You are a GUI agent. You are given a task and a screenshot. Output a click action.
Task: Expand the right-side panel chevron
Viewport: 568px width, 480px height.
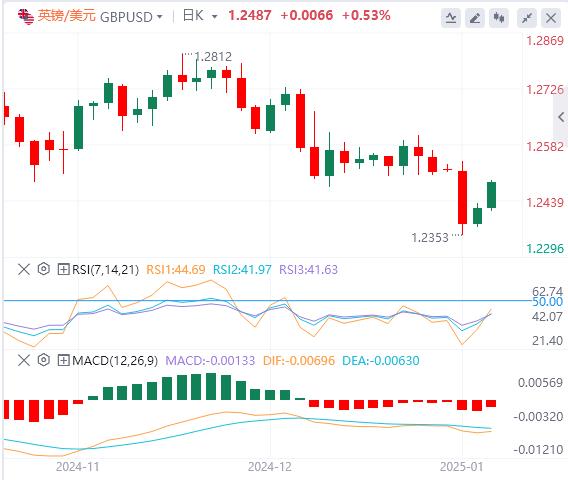pos(561,117)
